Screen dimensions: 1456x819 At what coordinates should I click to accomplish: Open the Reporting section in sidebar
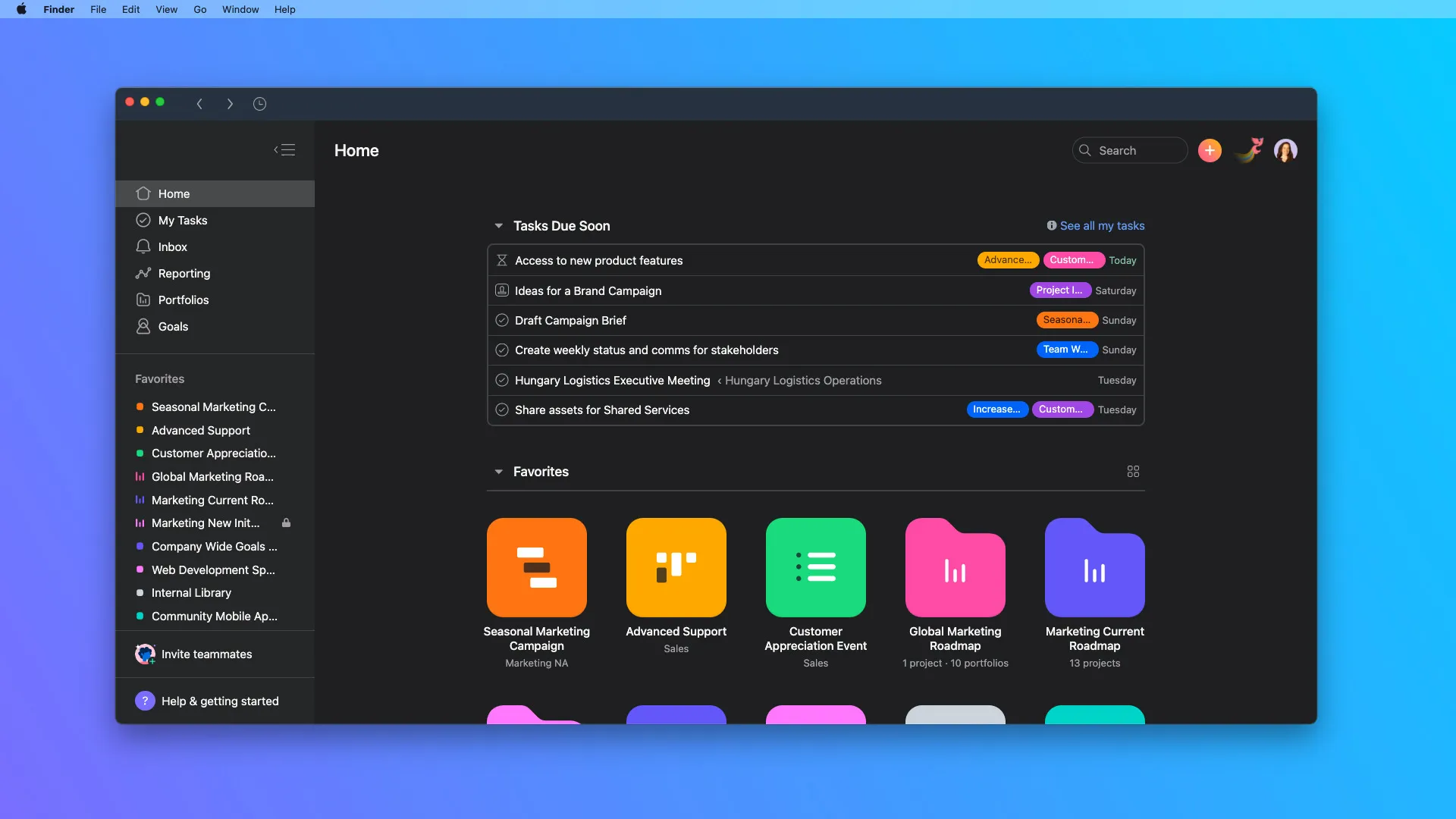point(184,273)
